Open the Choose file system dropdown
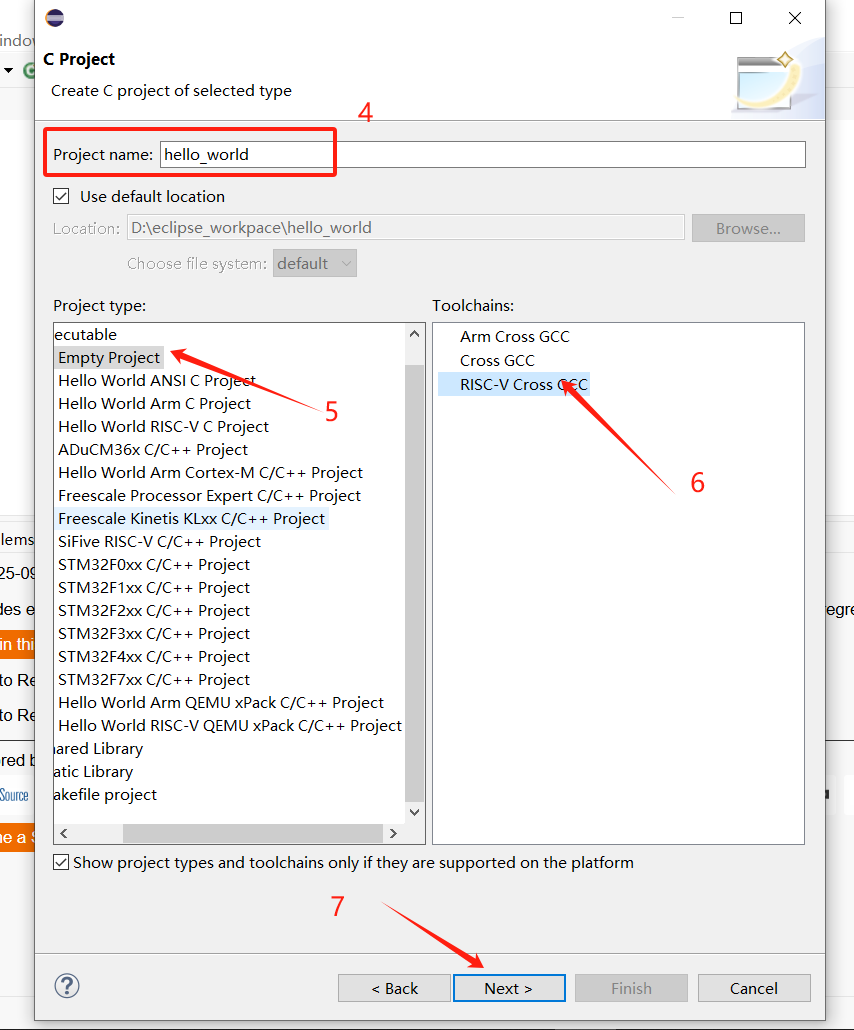This screenshot has height=1030, width=854. (x=315, y=263)
